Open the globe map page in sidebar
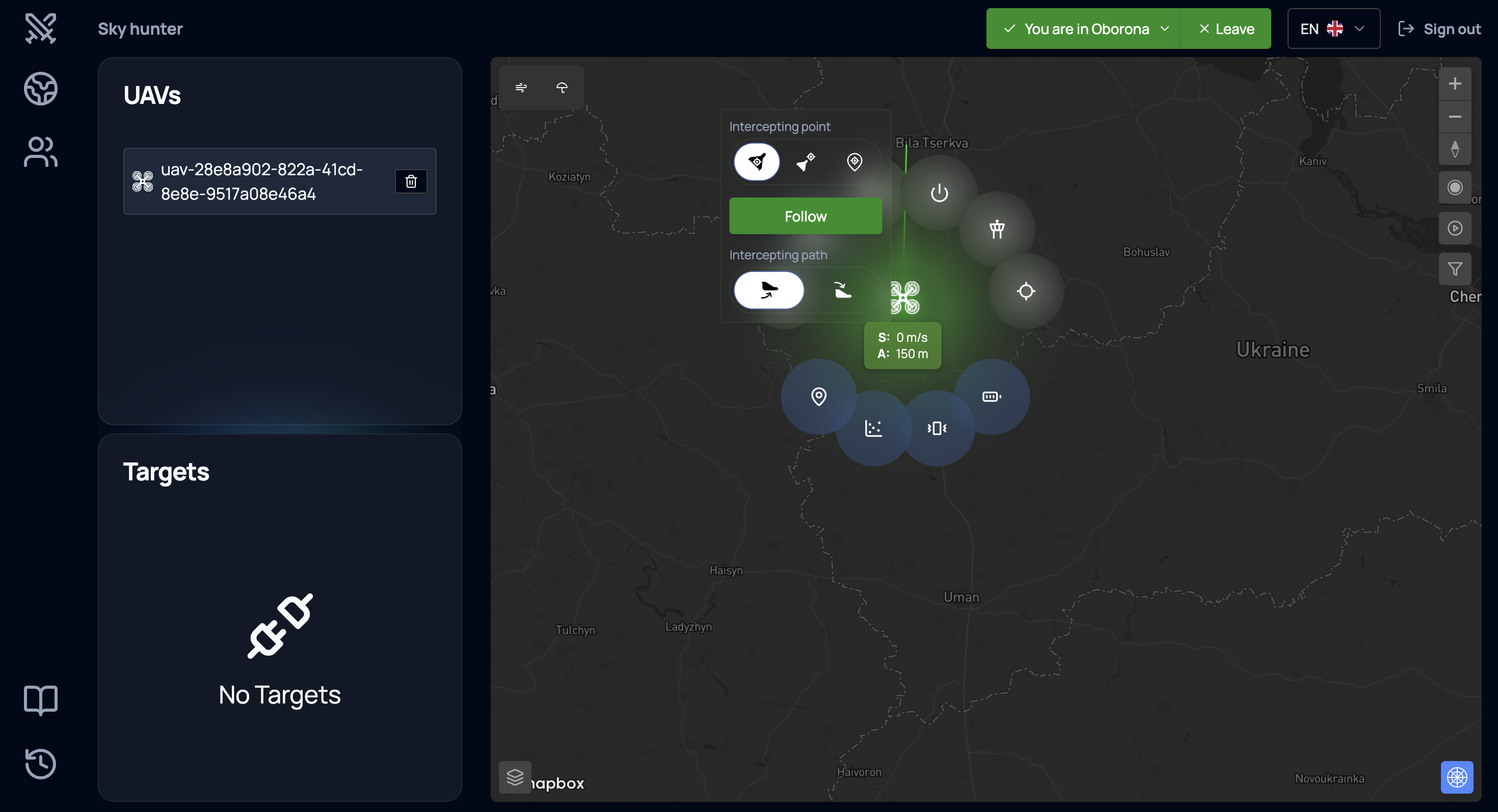 tap(41, 89)
